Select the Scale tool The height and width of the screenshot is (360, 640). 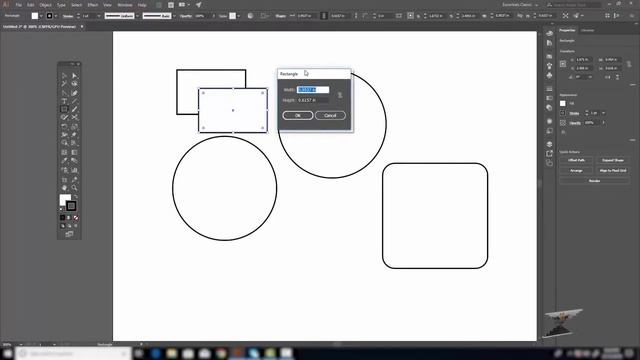[74, 126]
